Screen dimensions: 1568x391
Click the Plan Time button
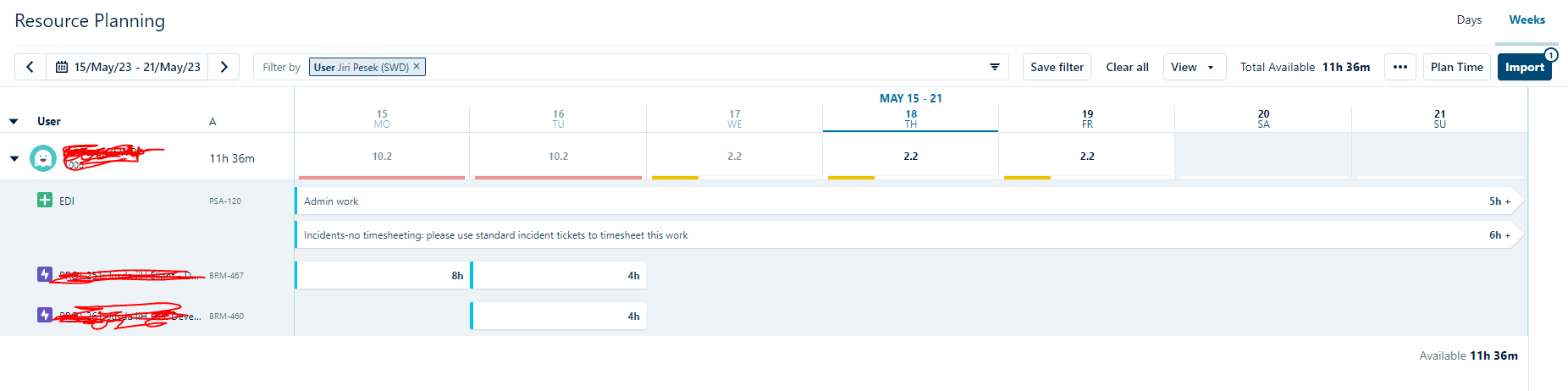pos(1456,67)
